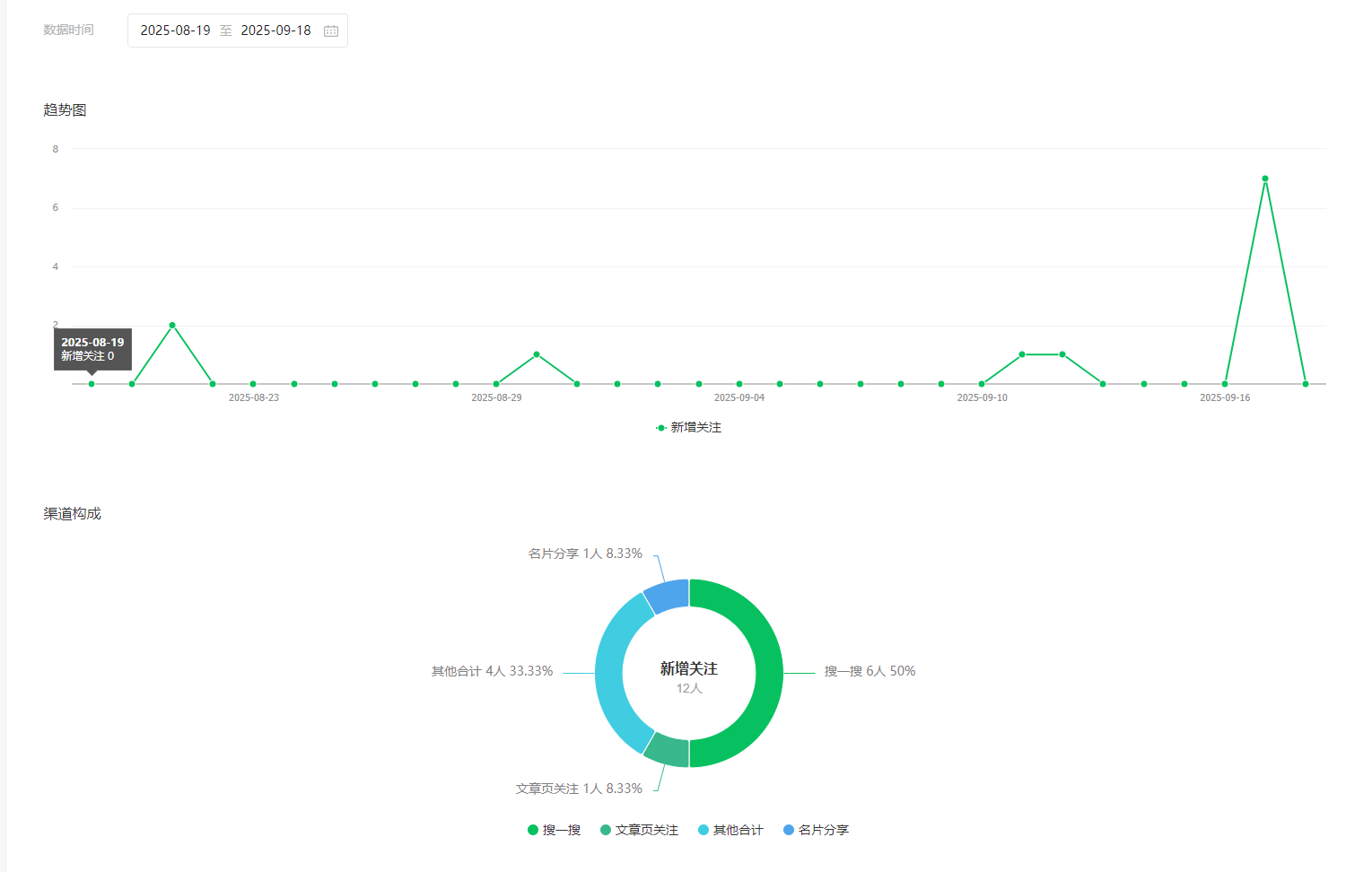The image size is (1372, 872).
Task: Click the 2025-08-19 data point on chart
Action: click(92, 384)
